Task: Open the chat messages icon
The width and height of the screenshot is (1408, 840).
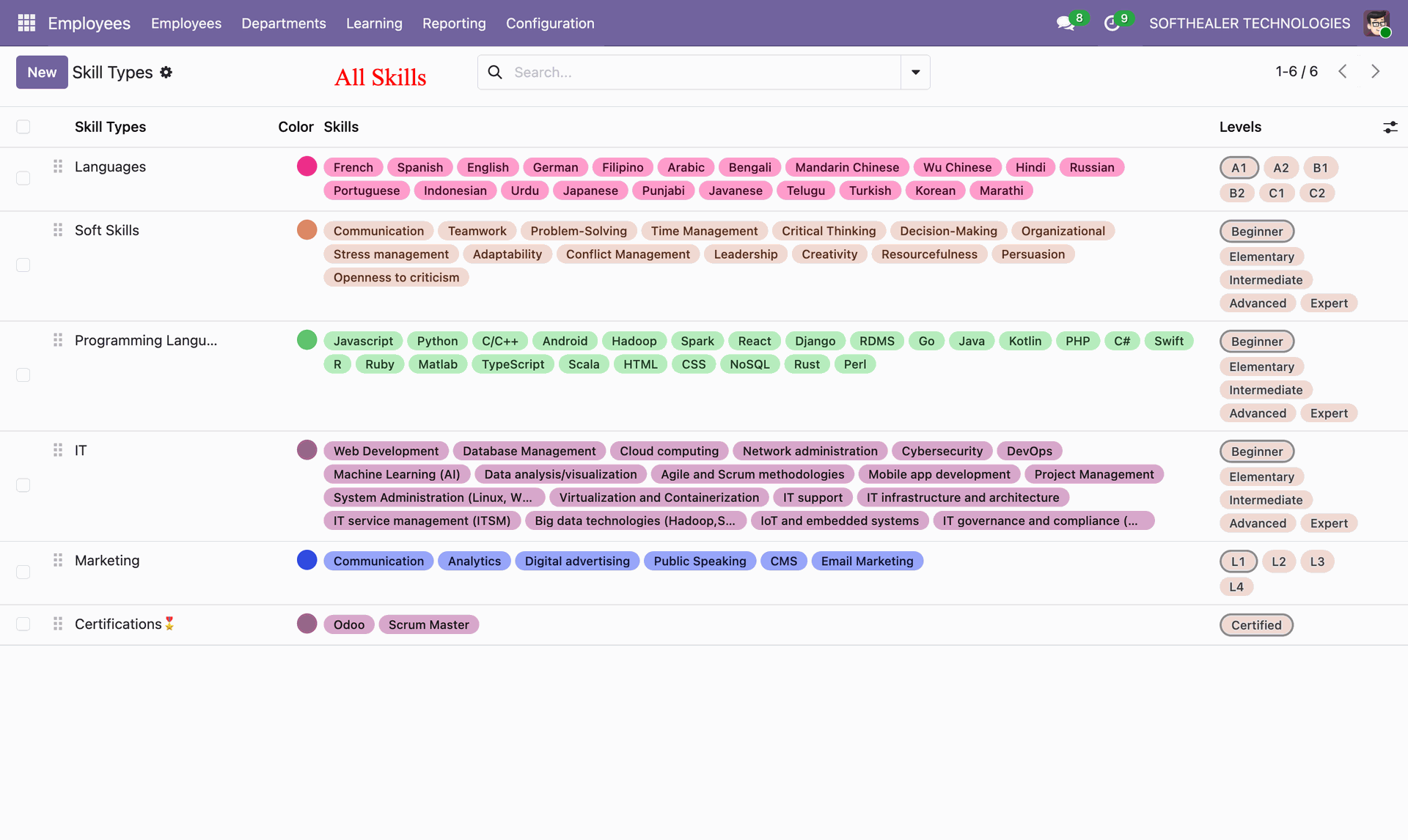Action: click(1065, 23)
